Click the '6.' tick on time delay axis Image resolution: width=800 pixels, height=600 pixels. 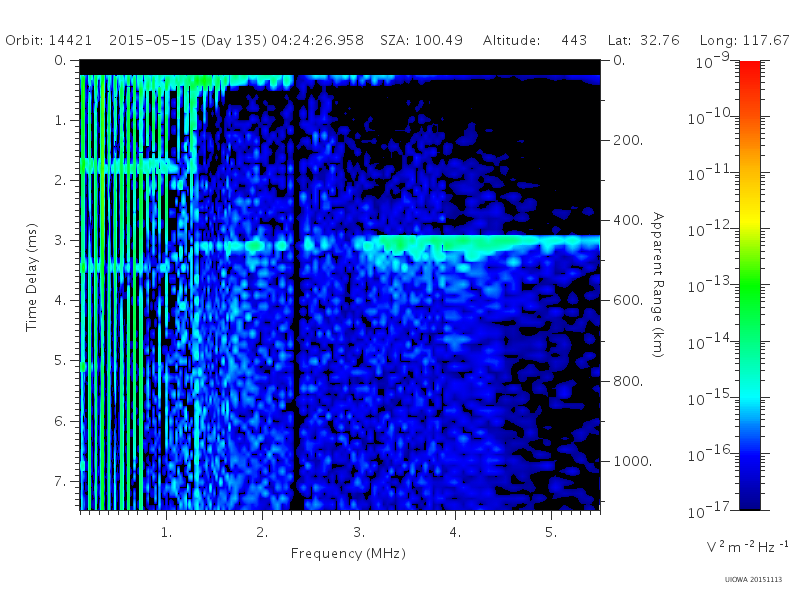coord(61,421)
